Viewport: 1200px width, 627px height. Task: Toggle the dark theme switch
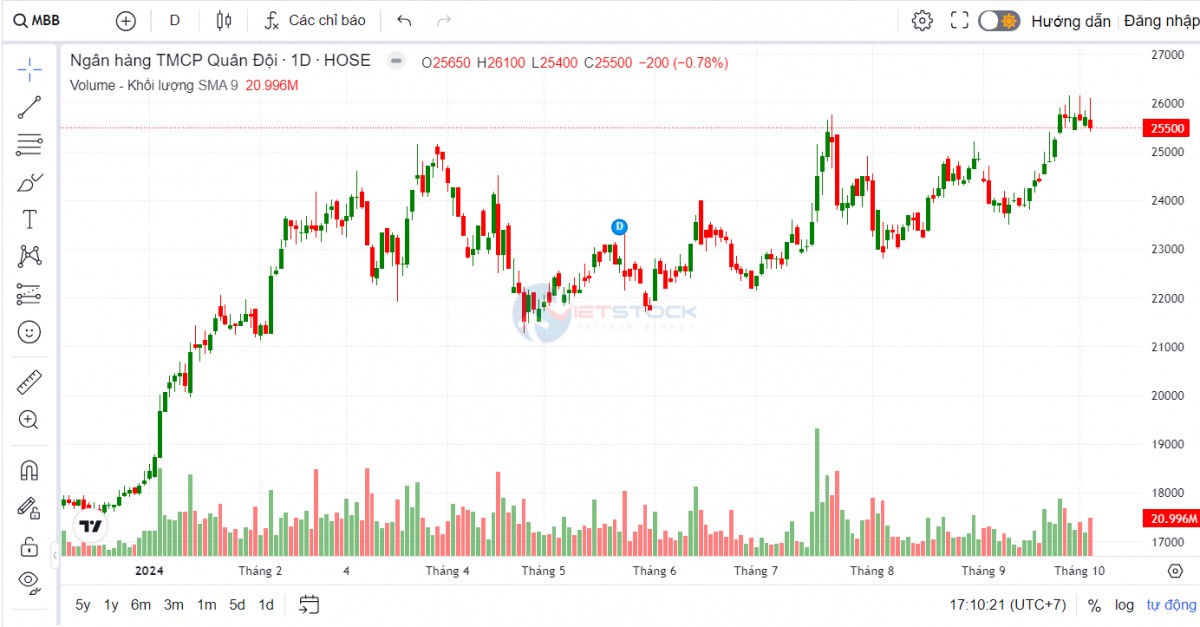click(x=998, y=20)
